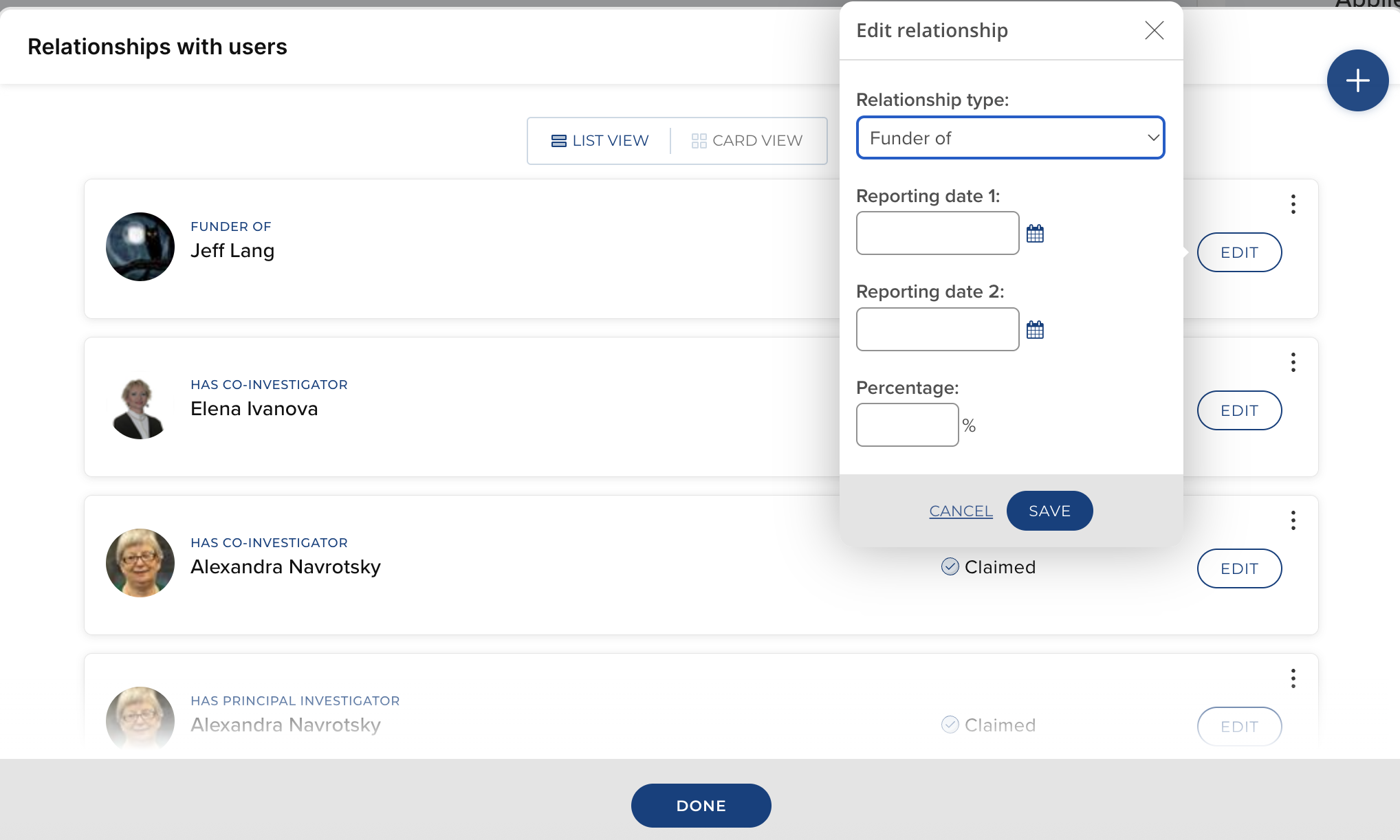Screen dimensions: 1400x840
Task: Click Jeff Lang's owl avatar
Action: (x=140, y=247)
